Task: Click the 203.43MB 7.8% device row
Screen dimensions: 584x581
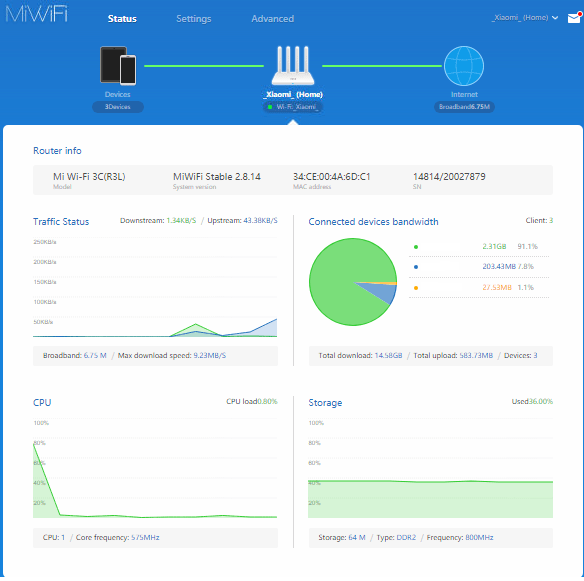Action: (479, 267)
